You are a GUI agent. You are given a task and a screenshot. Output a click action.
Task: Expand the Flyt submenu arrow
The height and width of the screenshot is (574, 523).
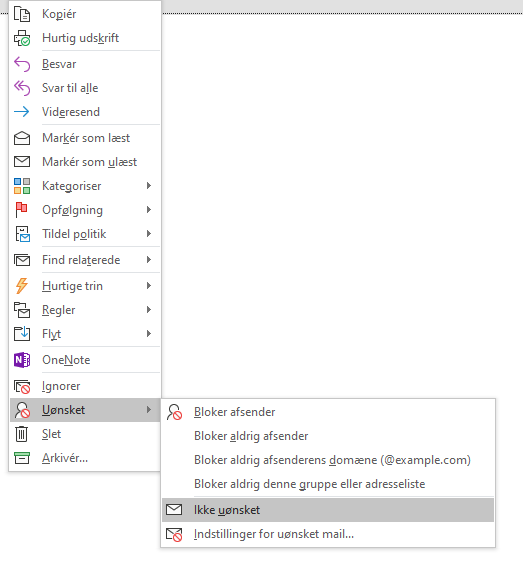(149, 333)
